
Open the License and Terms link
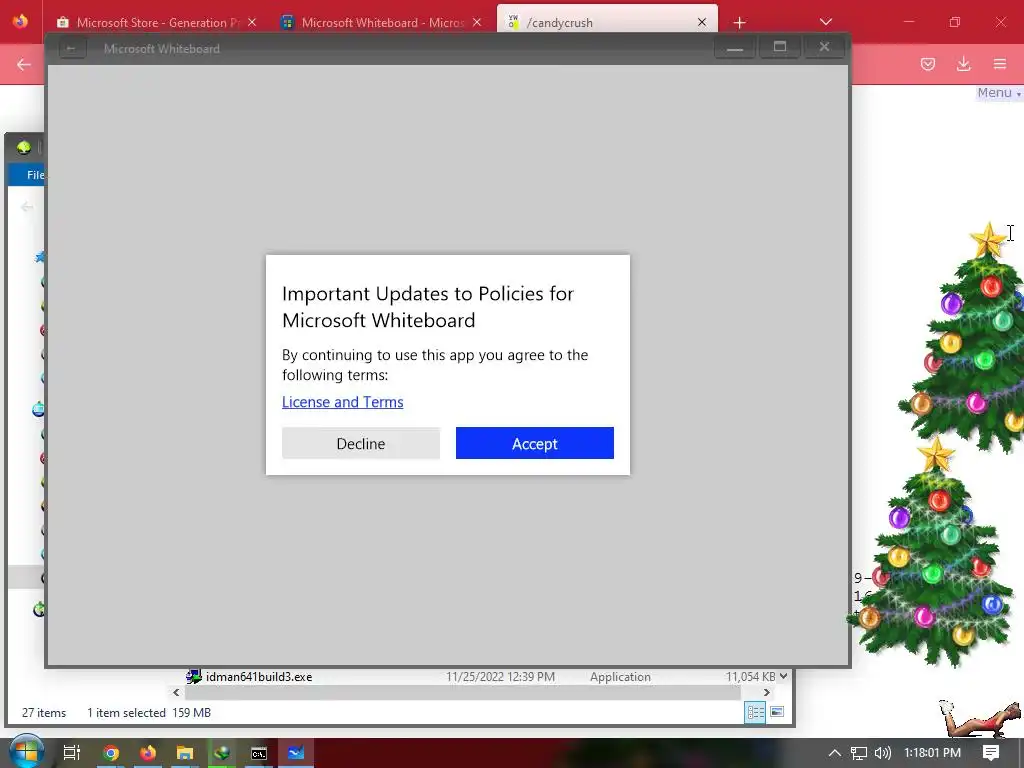[342, 402]
